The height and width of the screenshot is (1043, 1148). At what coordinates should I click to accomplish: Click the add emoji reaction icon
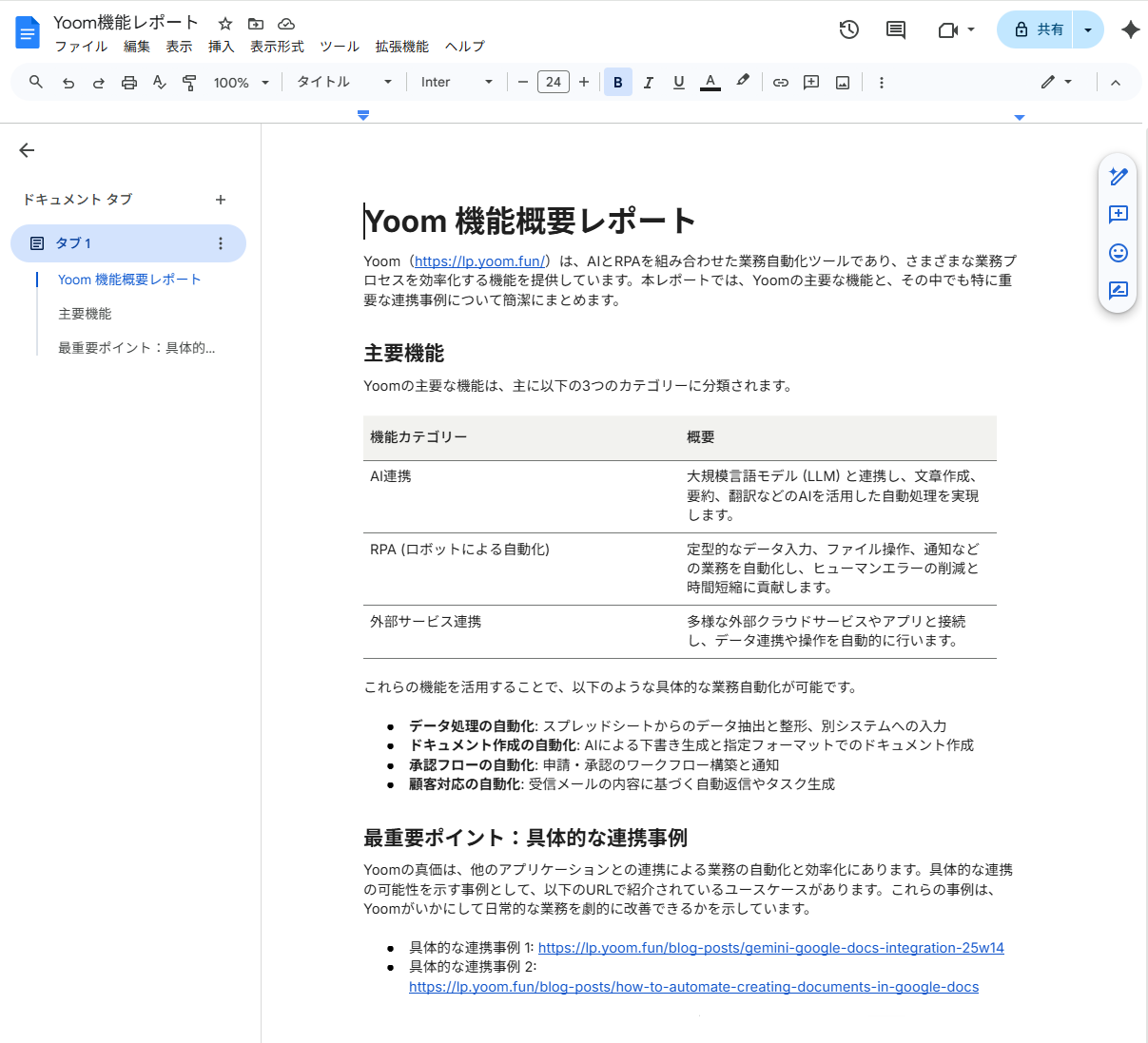1119,252
